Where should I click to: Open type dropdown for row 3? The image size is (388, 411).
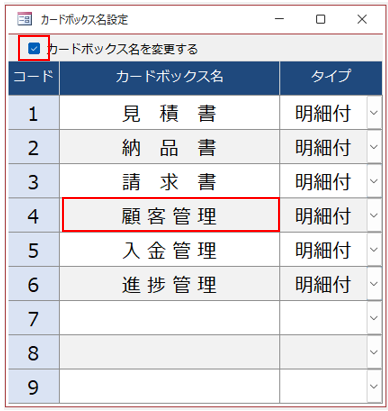[374, 181]
